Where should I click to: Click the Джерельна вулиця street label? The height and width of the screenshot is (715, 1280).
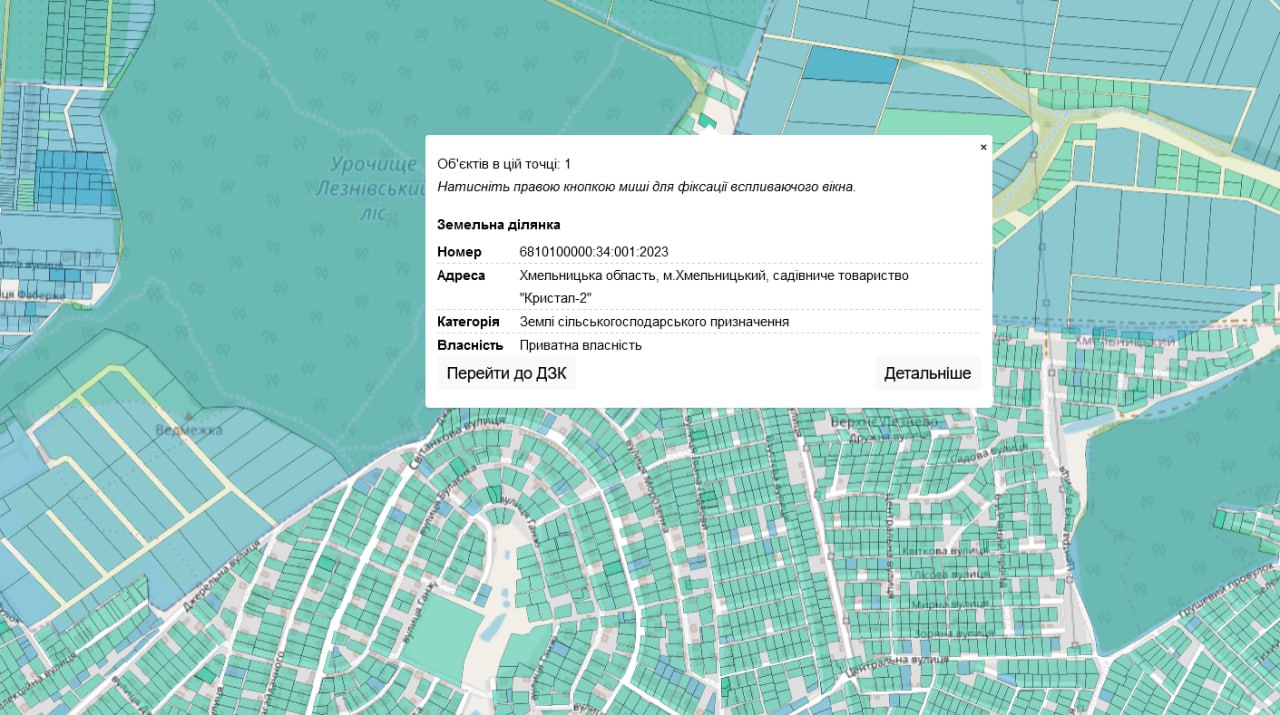[x=222, y=575]
